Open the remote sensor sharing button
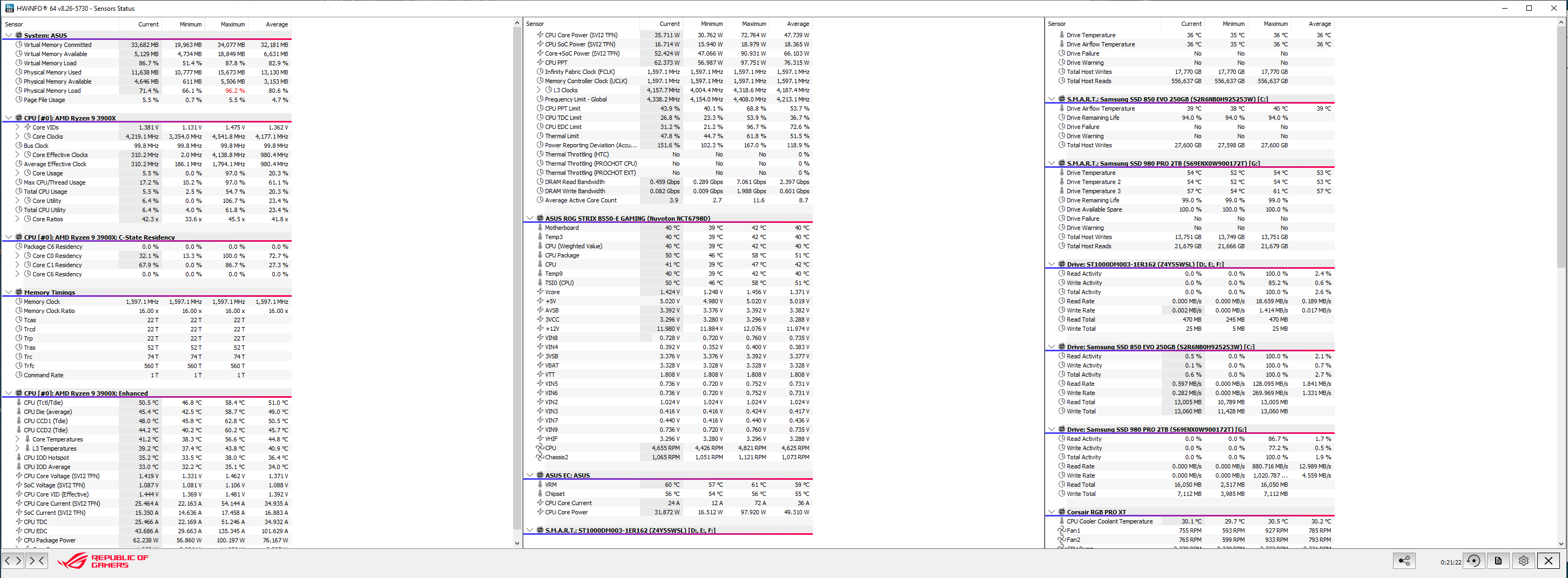The image size is (1568, 578). [1404, 561]
